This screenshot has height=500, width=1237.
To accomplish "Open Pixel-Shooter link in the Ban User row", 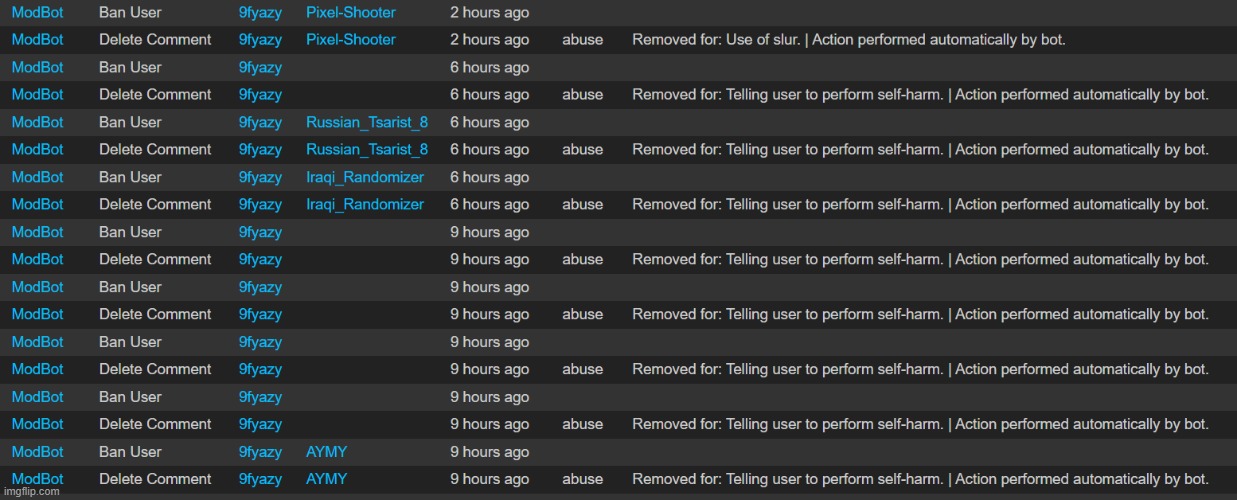I will (351, 13).
